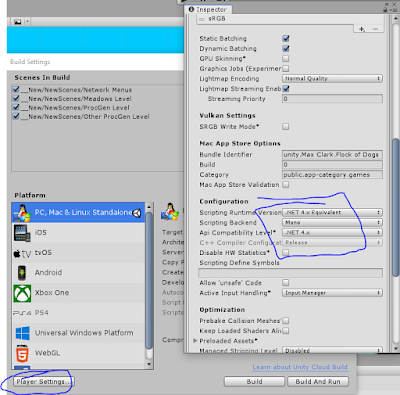Click the PS4 logo icon

pyautogui.click(x=22, y=313)
